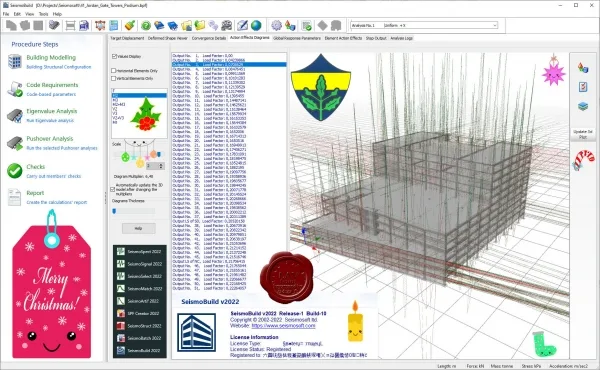Click the 3D shapes icon in right panel
This screenshot has height=370, width=600.
click(x=583, y=68)
